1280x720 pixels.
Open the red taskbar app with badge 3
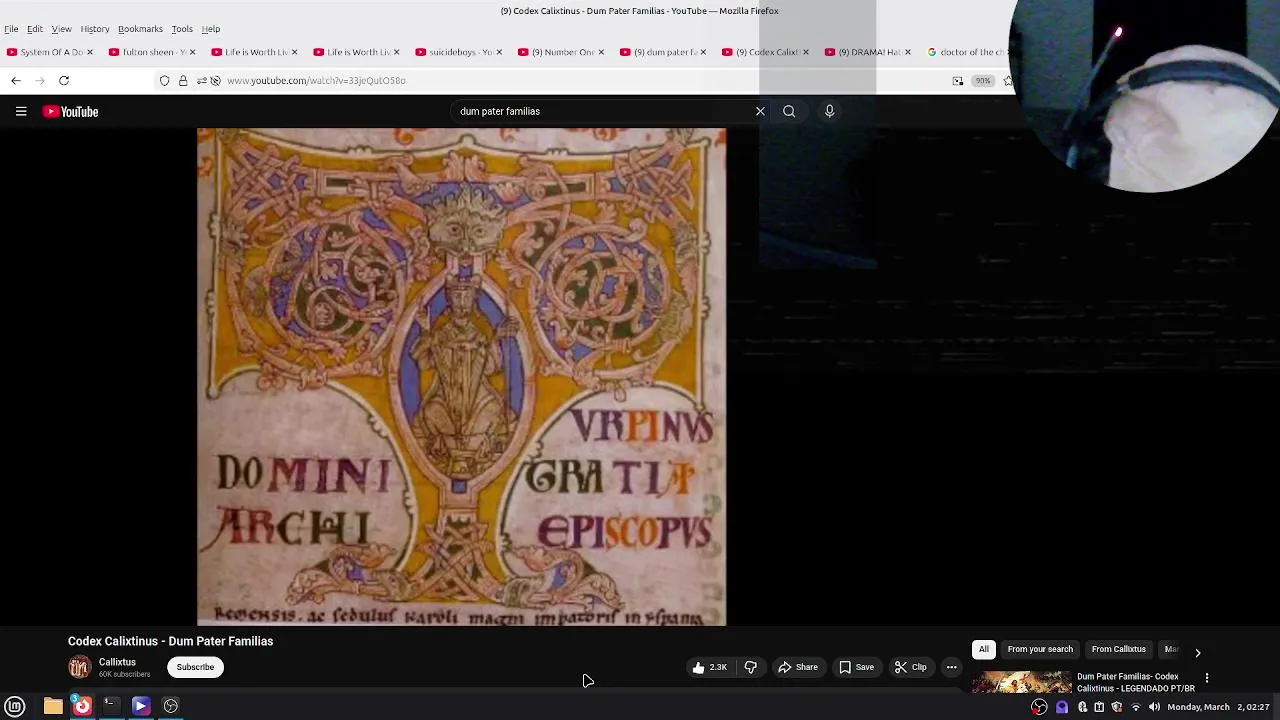pyautogui.click(x=82, y=706)
